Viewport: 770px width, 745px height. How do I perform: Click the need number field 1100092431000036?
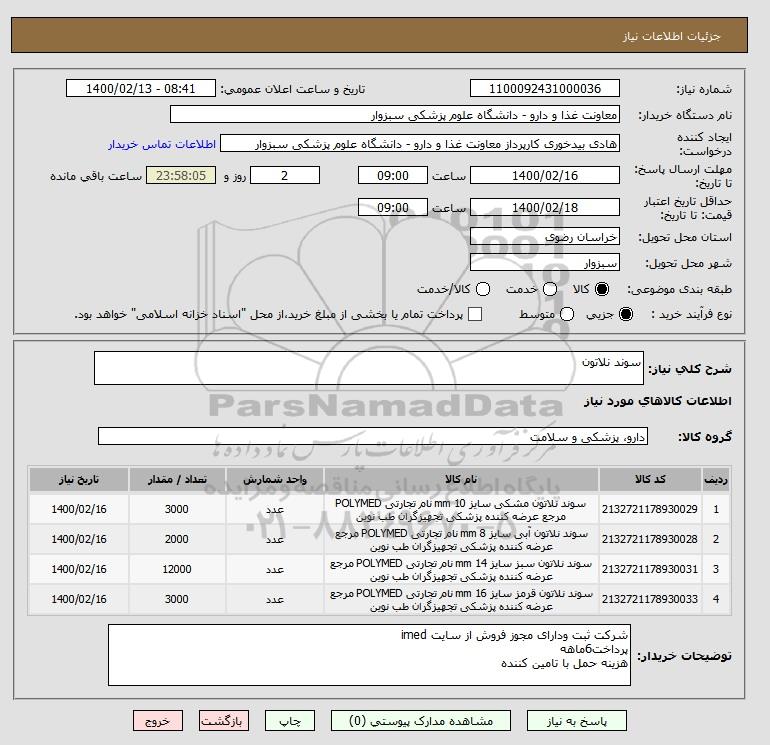[x=545, y=89]
